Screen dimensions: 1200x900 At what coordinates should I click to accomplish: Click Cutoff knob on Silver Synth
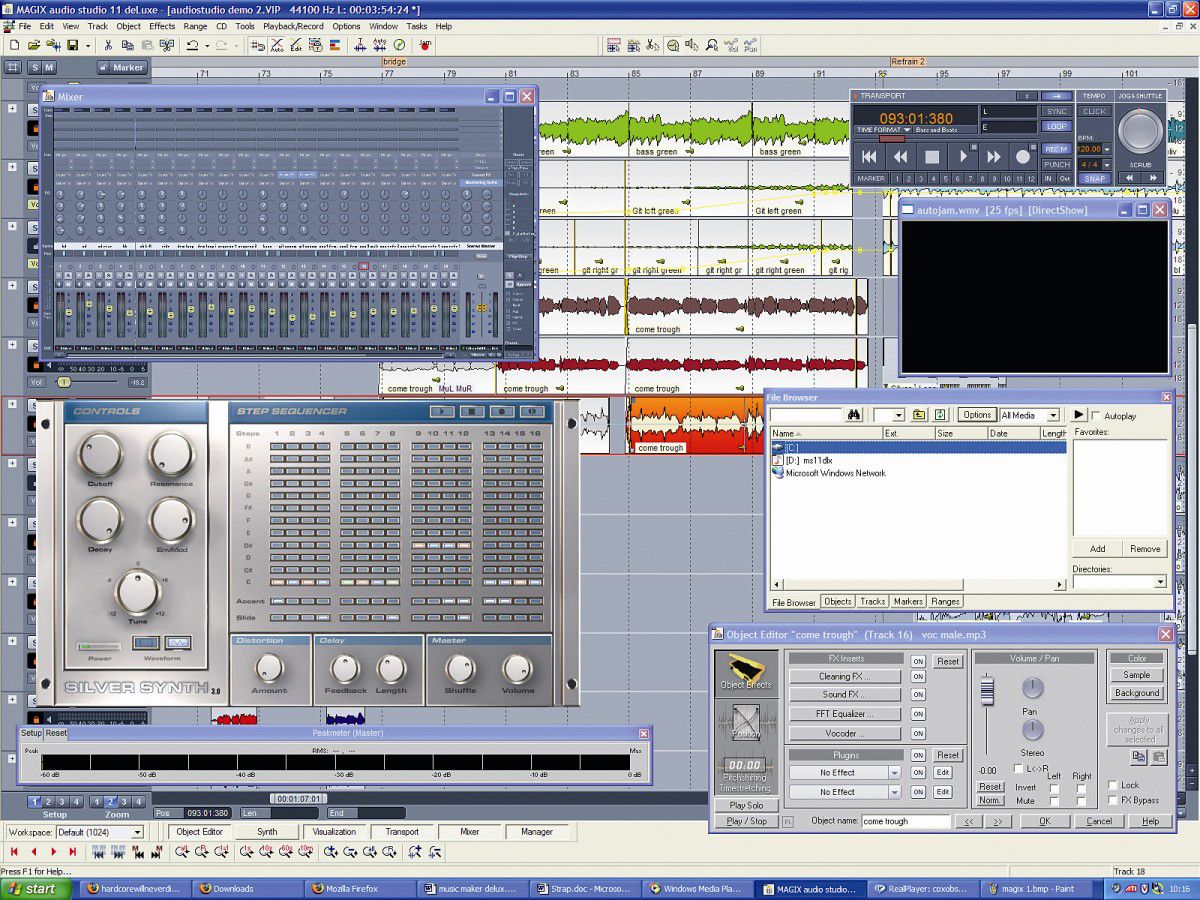(x=100, y=454)
